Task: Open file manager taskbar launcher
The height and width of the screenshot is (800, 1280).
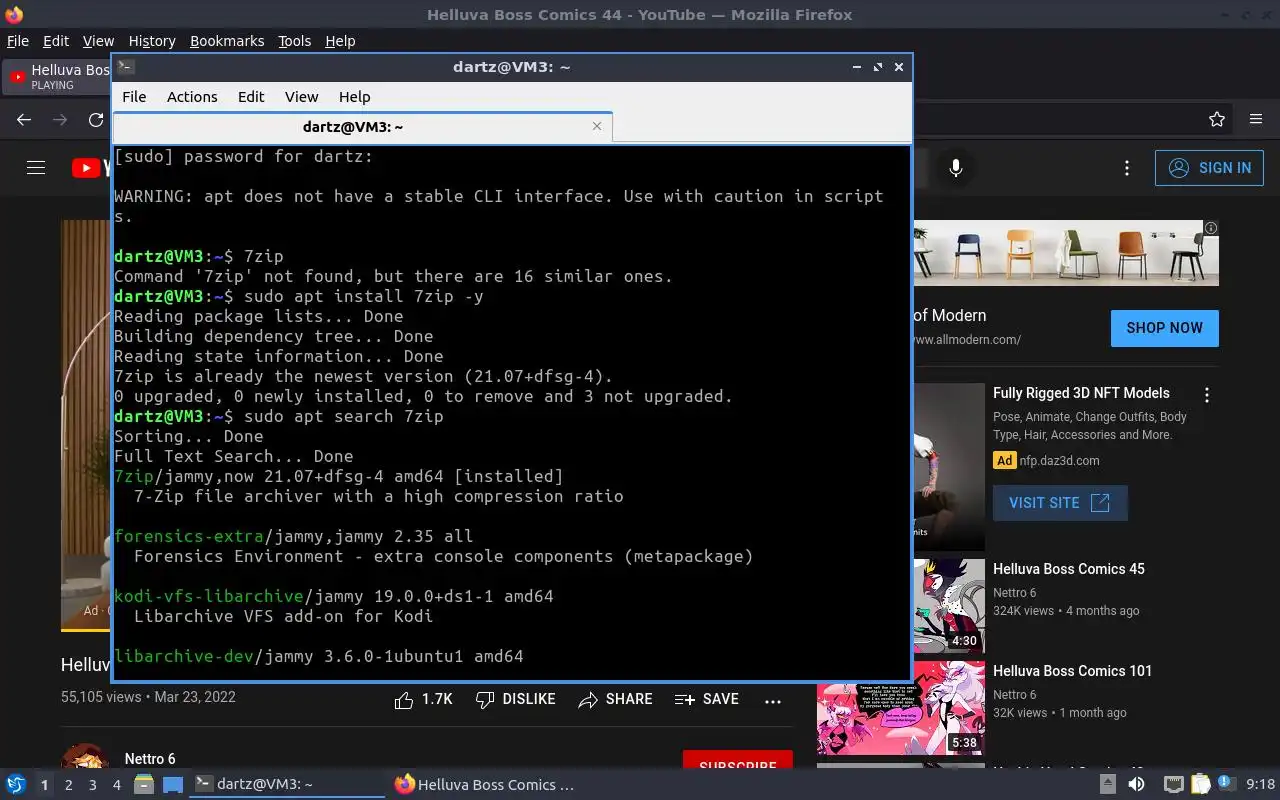Action: 143,785
